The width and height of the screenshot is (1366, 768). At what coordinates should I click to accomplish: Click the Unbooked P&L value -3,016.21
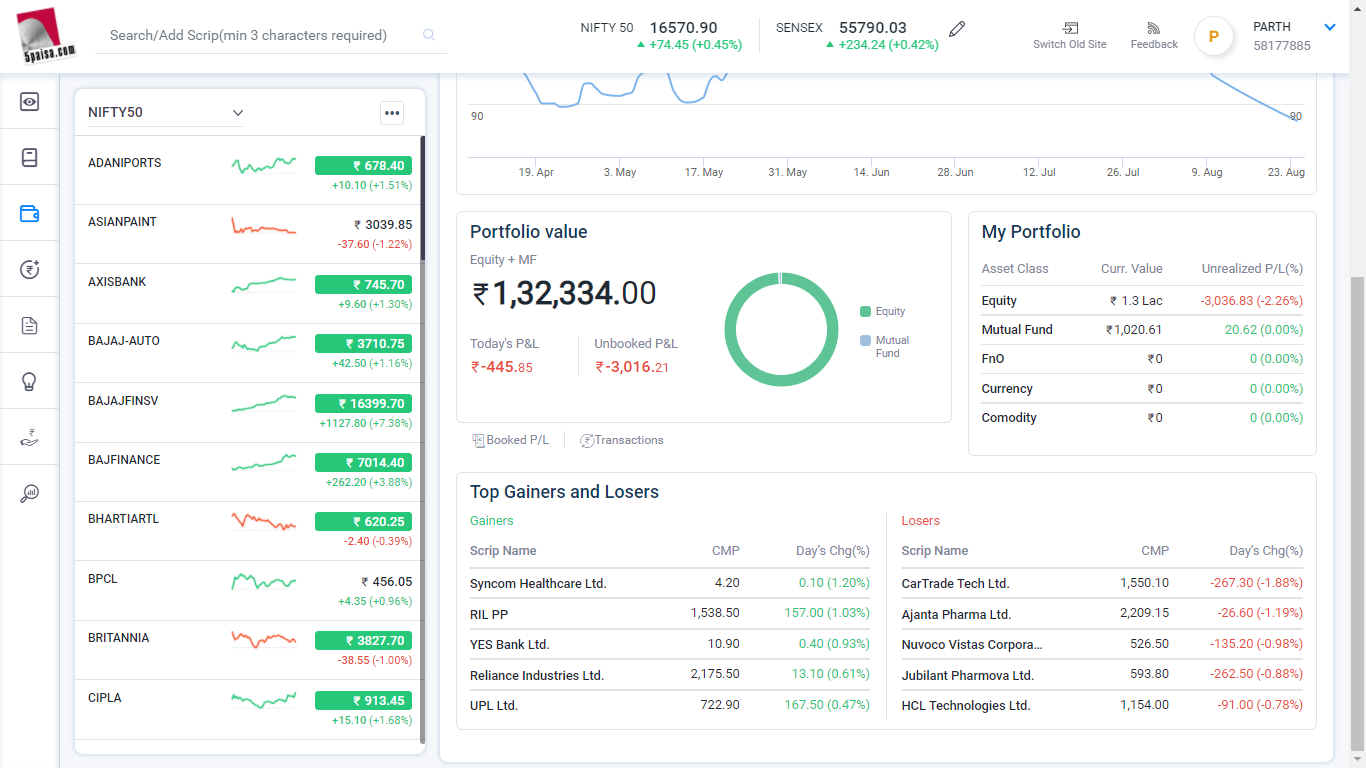tap(632, 367)
